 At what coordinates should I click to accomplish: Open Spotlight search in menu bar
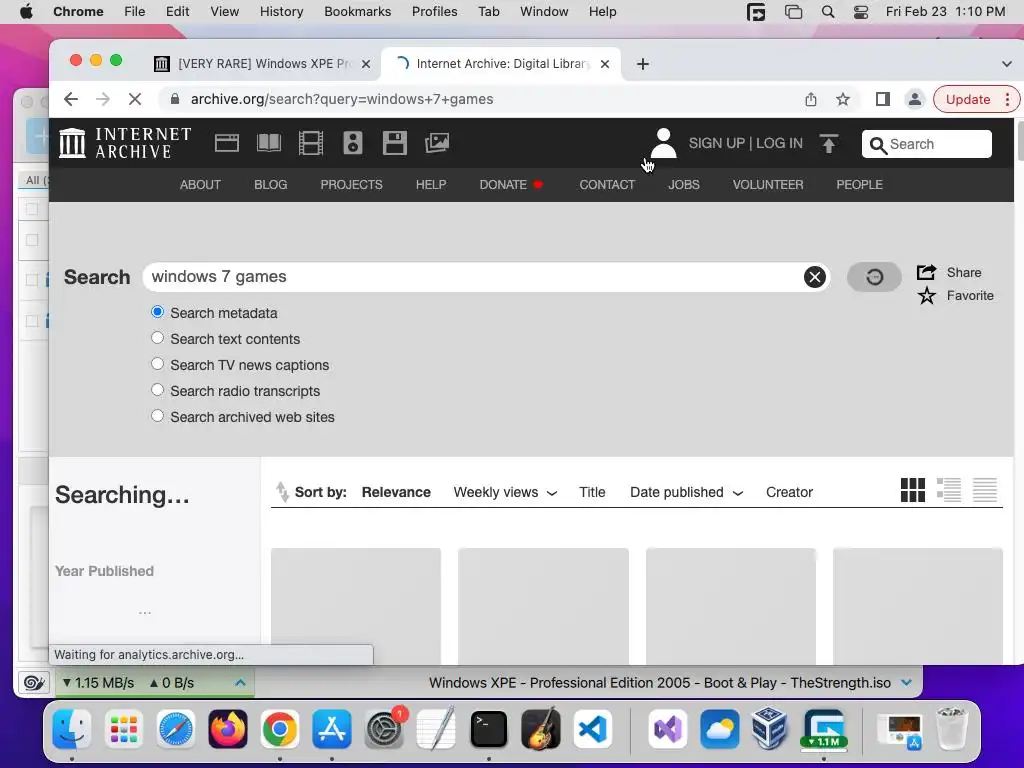pos(827,12)
